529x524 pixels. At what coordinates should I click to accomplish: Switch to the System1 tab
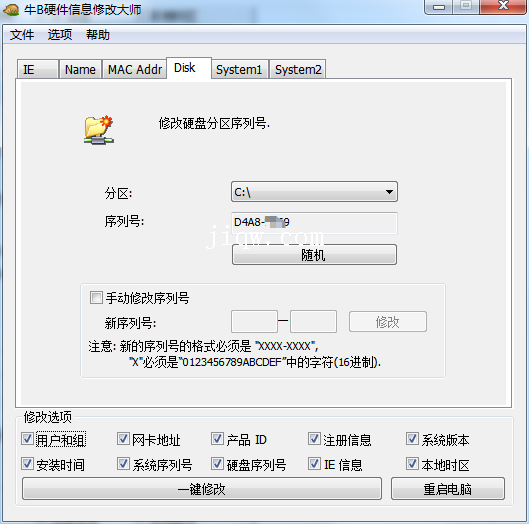(239, 69)
